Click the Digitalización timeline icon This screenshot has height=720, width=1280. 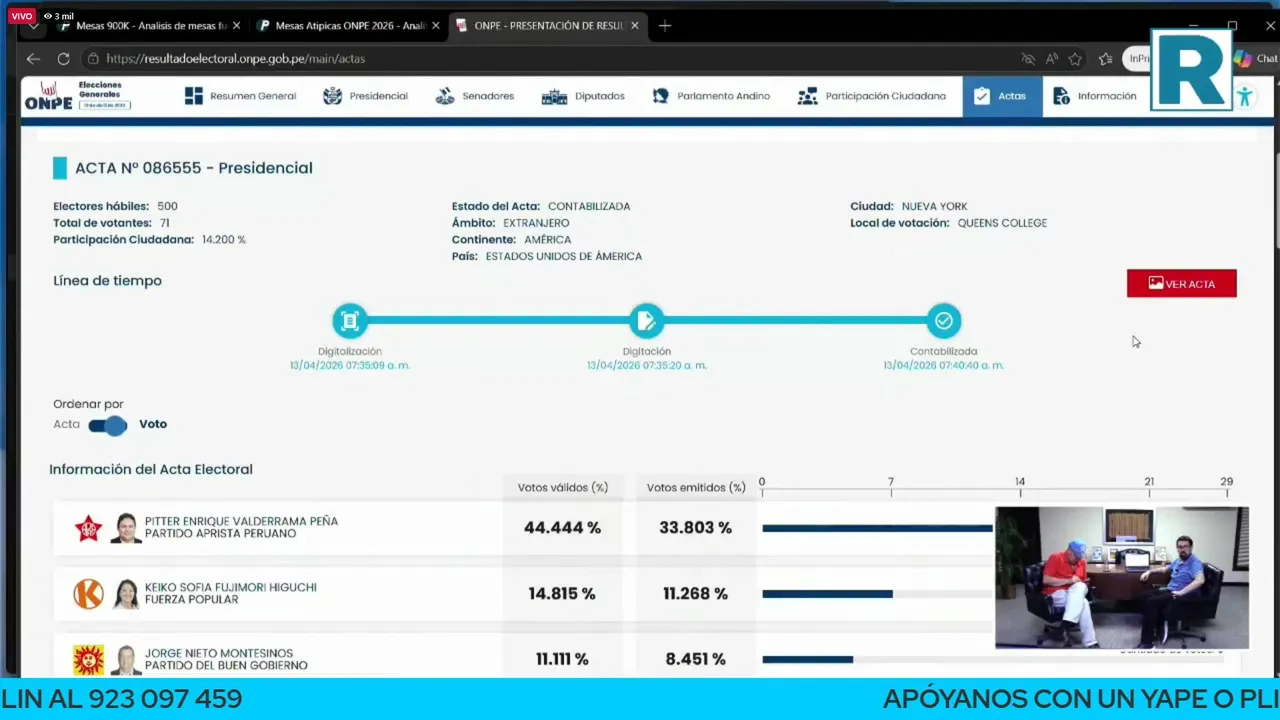(x=350, y=321)
